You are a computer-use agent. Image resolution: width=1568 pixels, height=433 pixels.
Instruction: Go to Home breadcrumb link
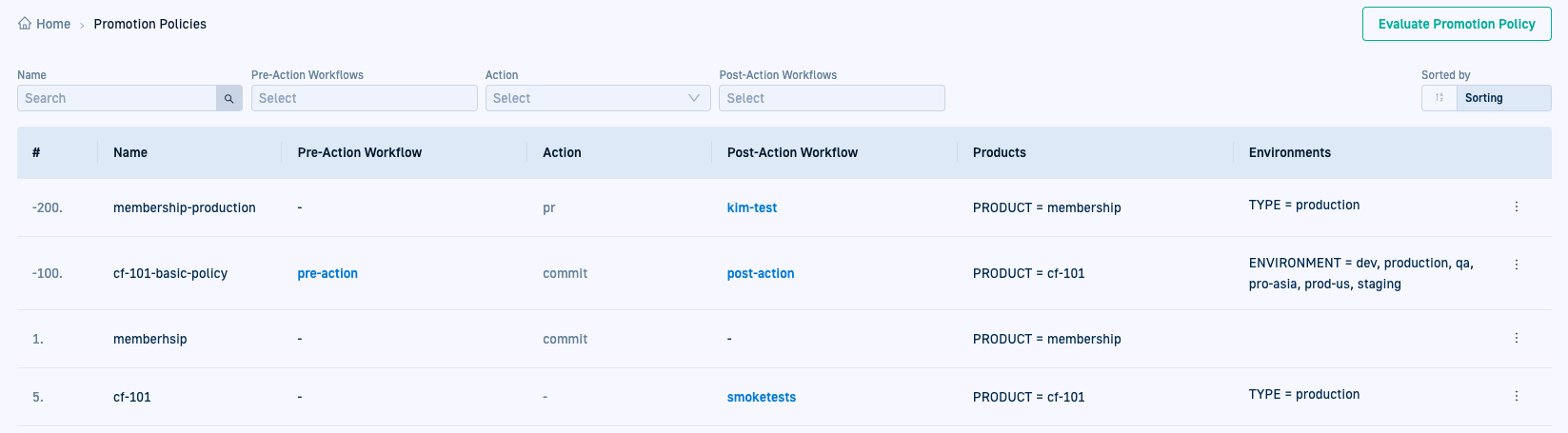point(53,24)
